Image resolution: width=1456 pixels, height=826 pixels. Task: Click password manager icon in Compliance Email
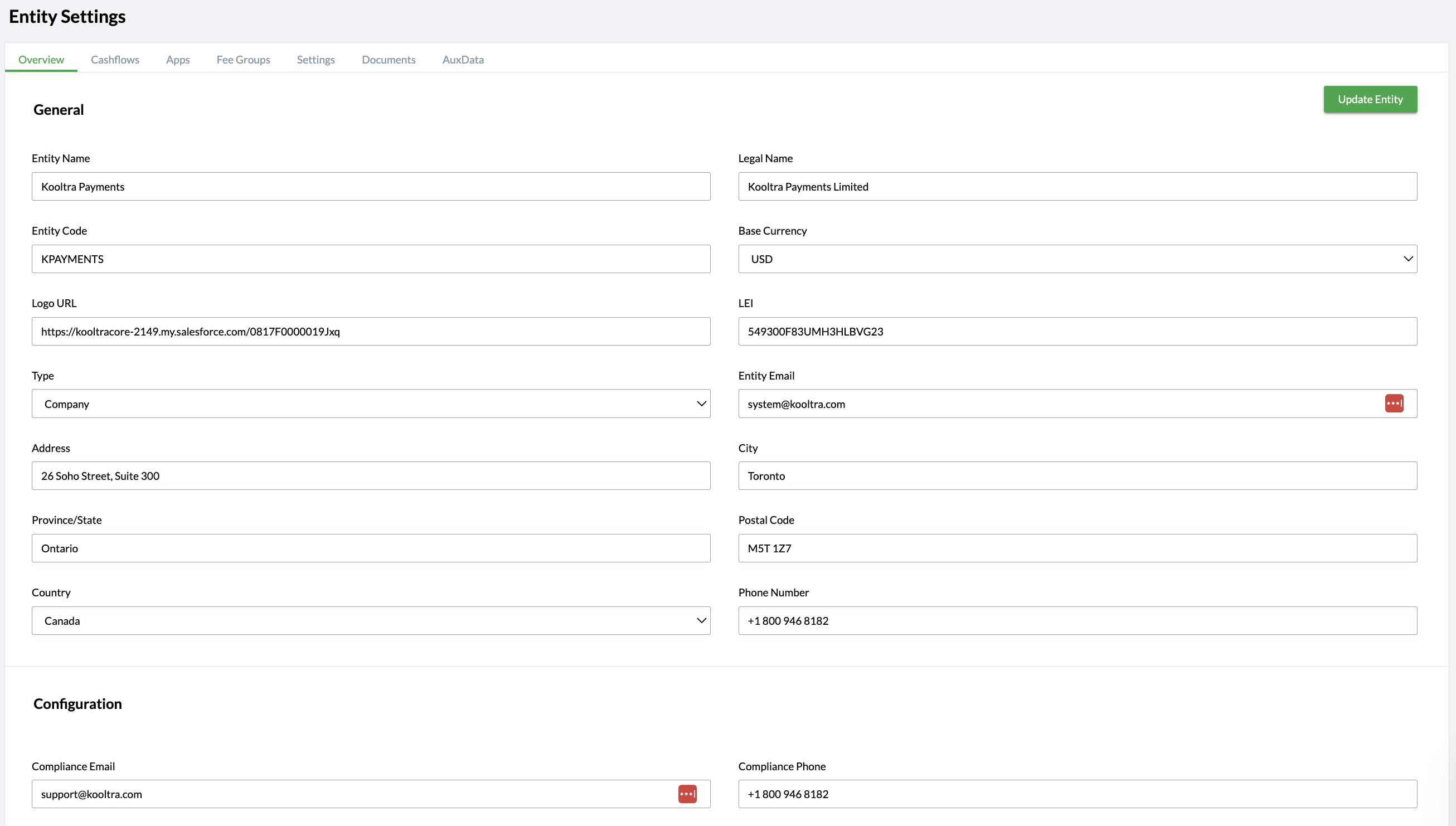click(687, 794)
